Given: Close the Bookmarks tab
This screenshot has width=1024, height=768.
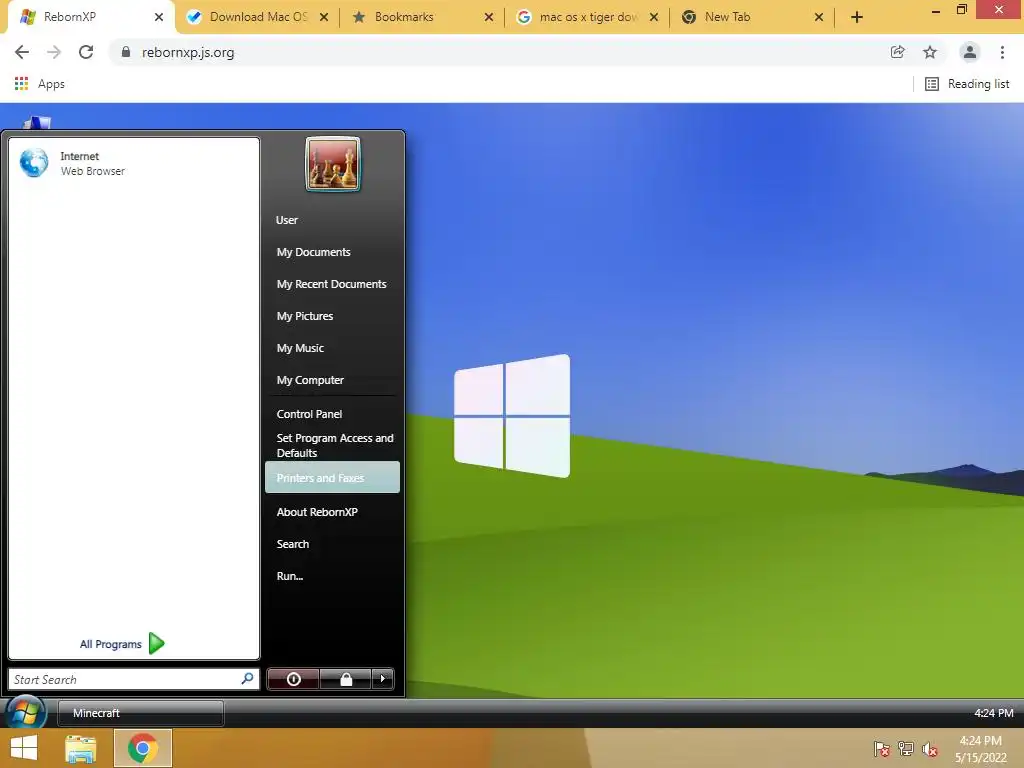Looking at the screenshot, I should pyautogui.click(x=488, y=18).
